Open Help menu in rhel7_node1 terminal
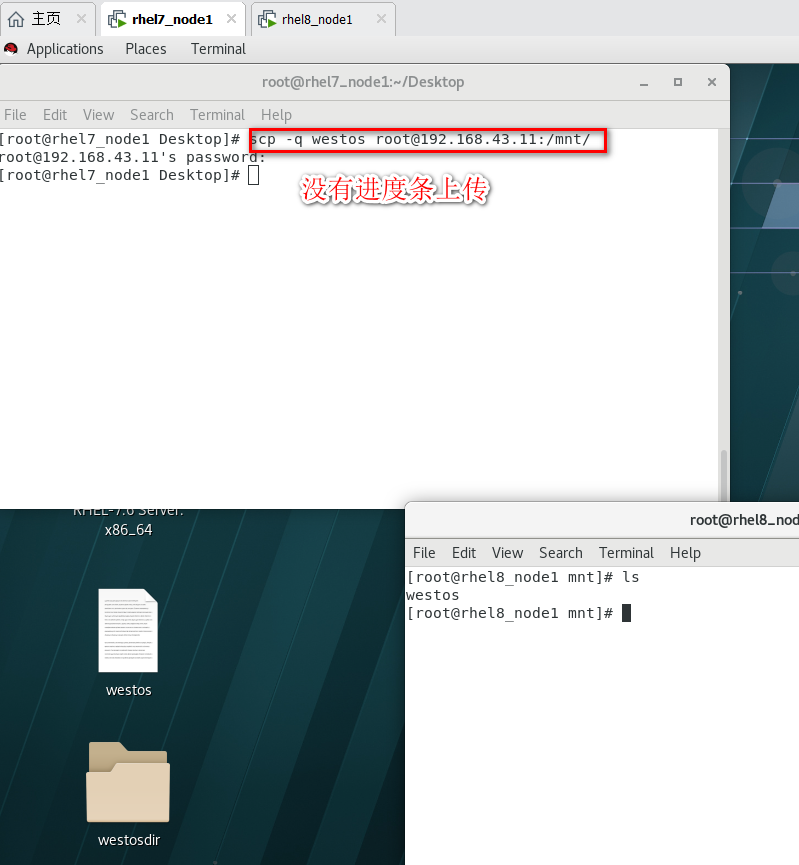 pyautogui.click(x=276, y=115)
